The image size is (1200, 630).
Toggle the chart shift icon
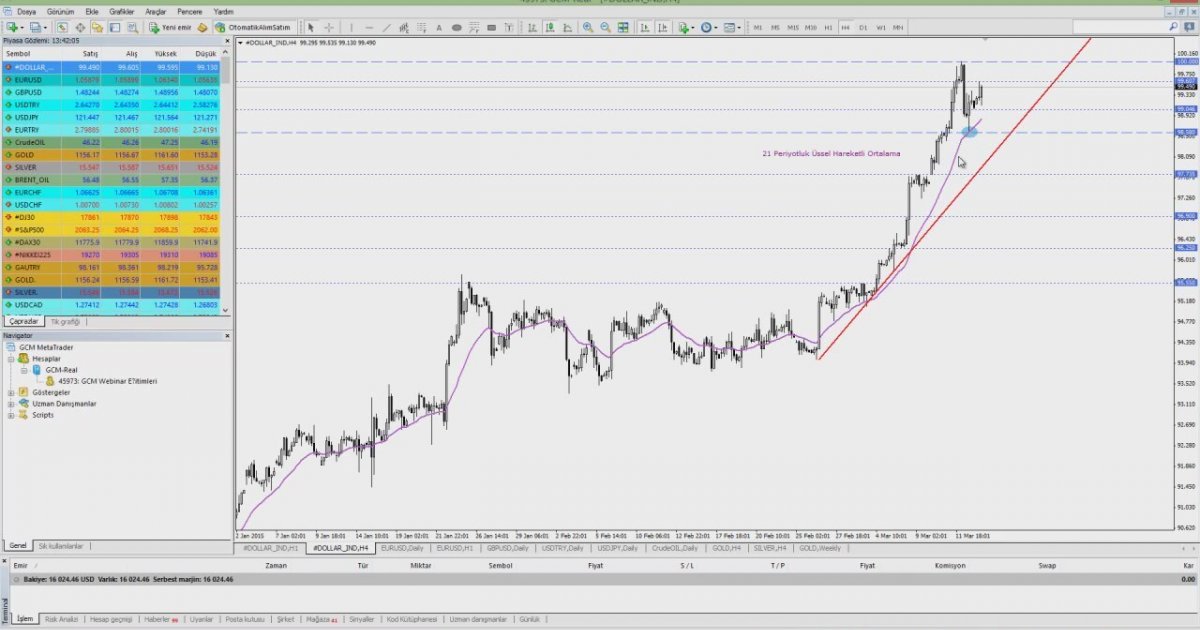pyautogui.click(x=664, y=28)
